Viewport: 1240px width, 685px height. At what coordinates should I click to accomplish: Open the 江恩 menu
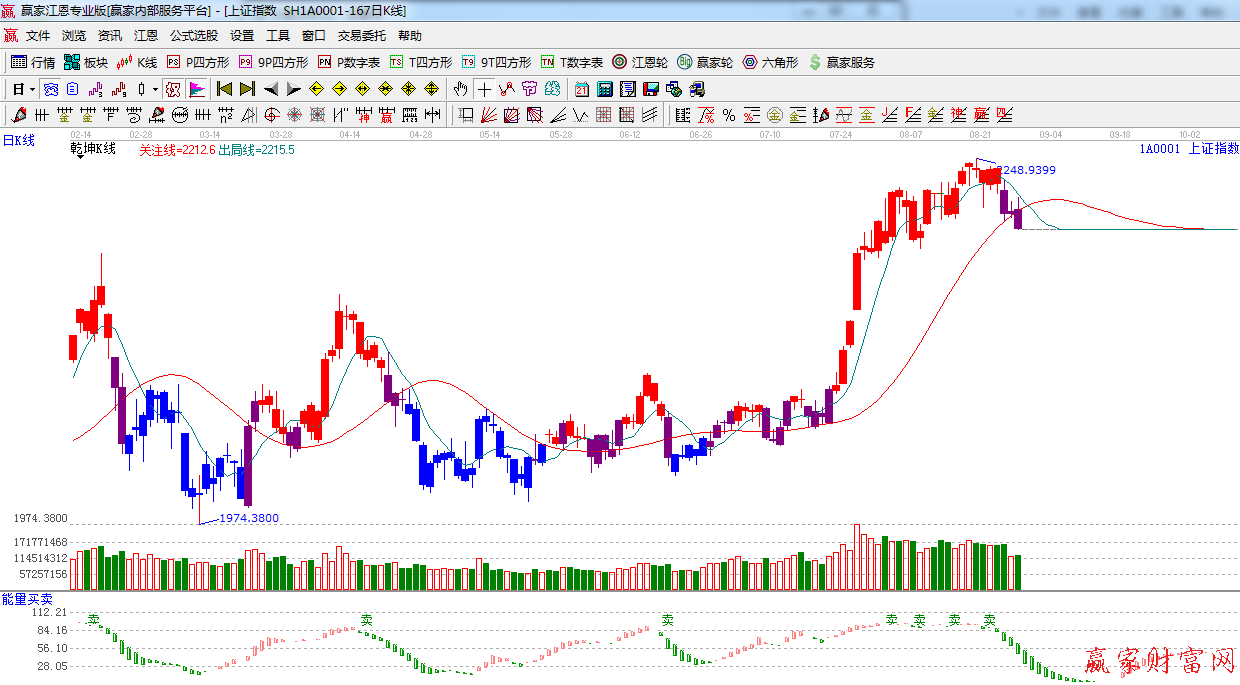[x=146, y=36]
